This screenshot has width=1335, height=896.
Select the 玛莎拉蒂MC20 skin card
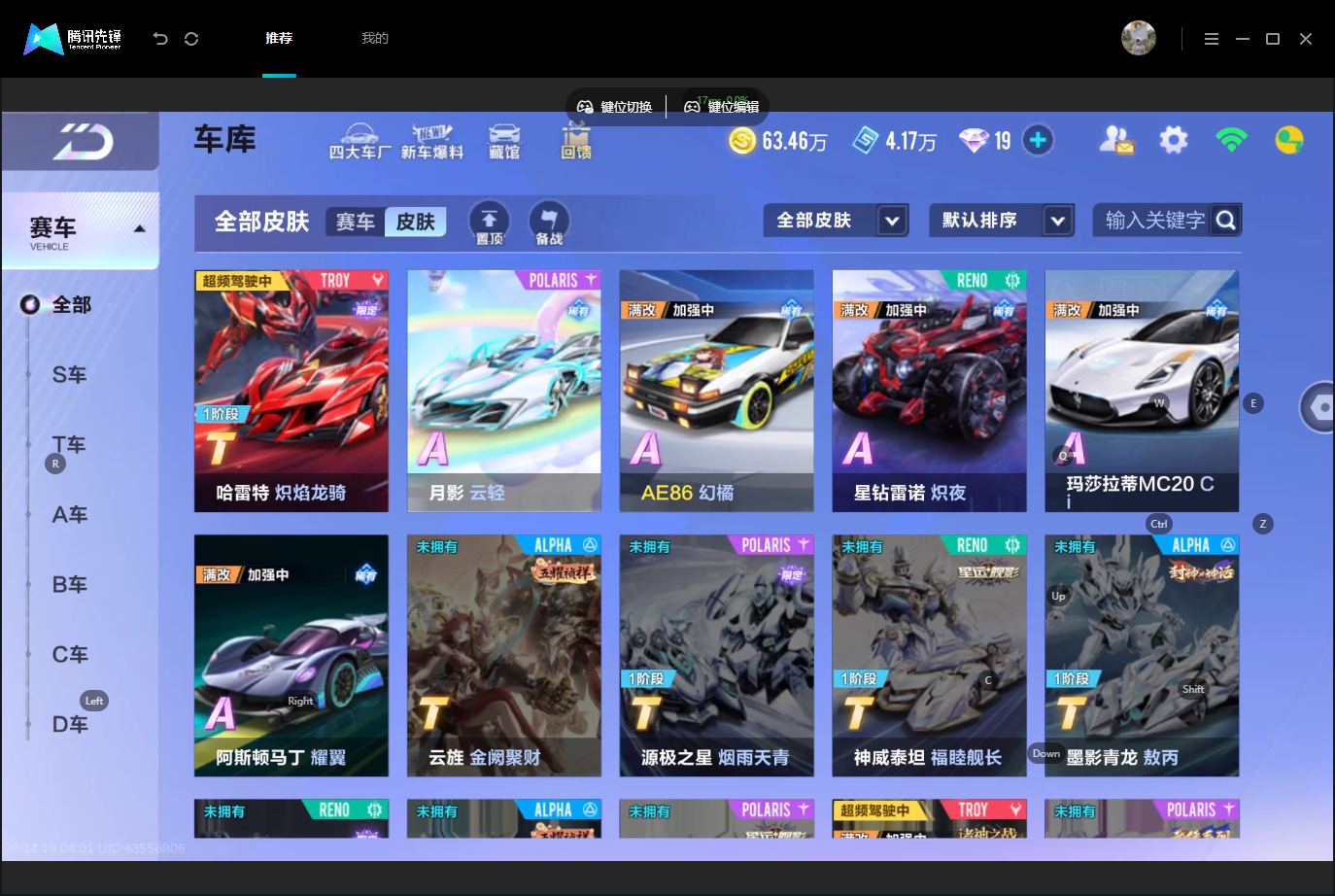point(1143,391)
